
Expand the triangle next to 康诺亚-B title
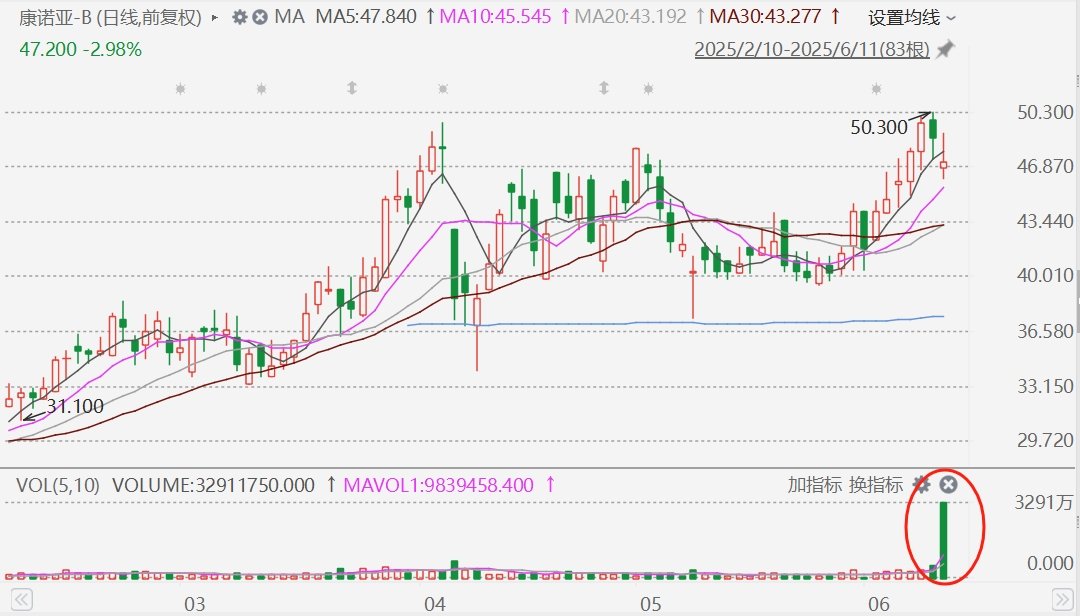click(x=216, y=18)
